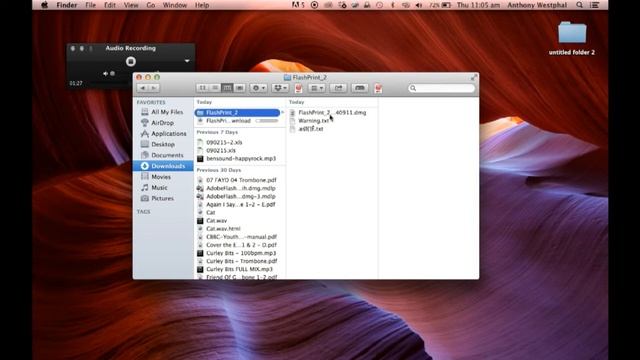Open the Edit menu

(110, 5)
